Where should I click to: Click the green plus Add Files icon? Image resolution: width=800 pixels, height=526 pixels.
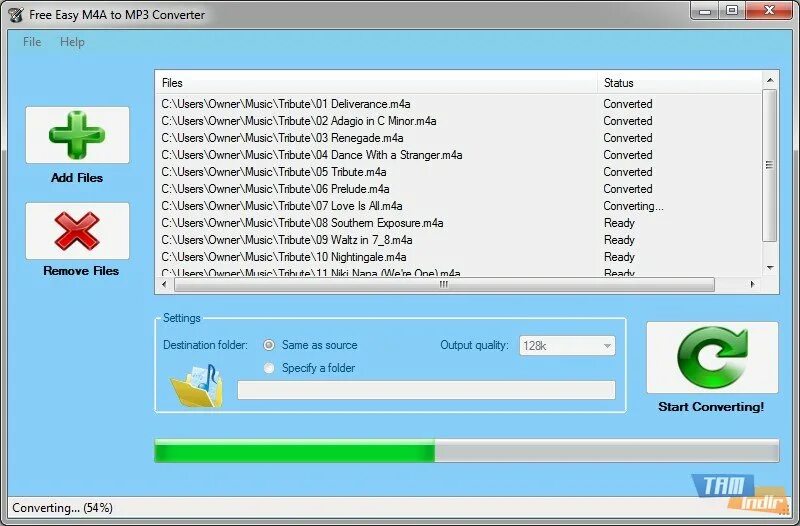pyautogui.click(x=77, y=135)
